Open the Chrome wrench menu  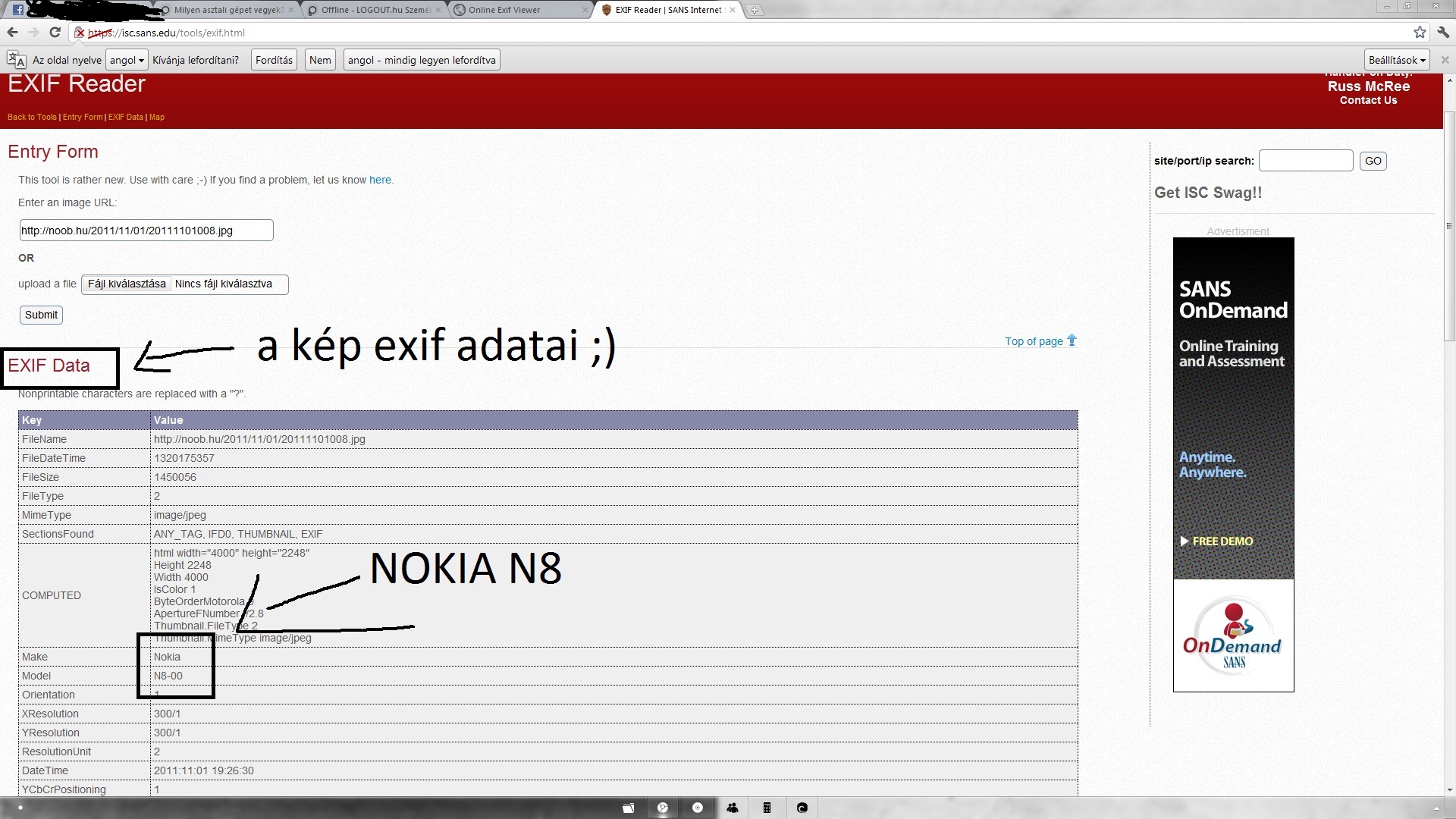point(1442,33)
